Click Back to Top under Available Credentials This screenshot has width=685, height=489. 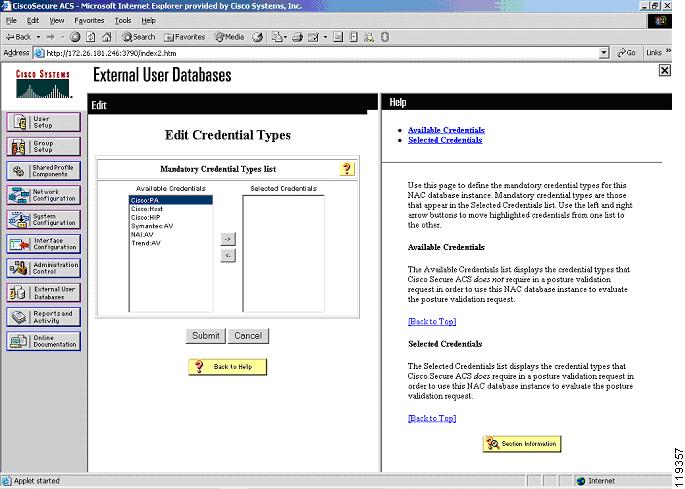click(432, 321)
